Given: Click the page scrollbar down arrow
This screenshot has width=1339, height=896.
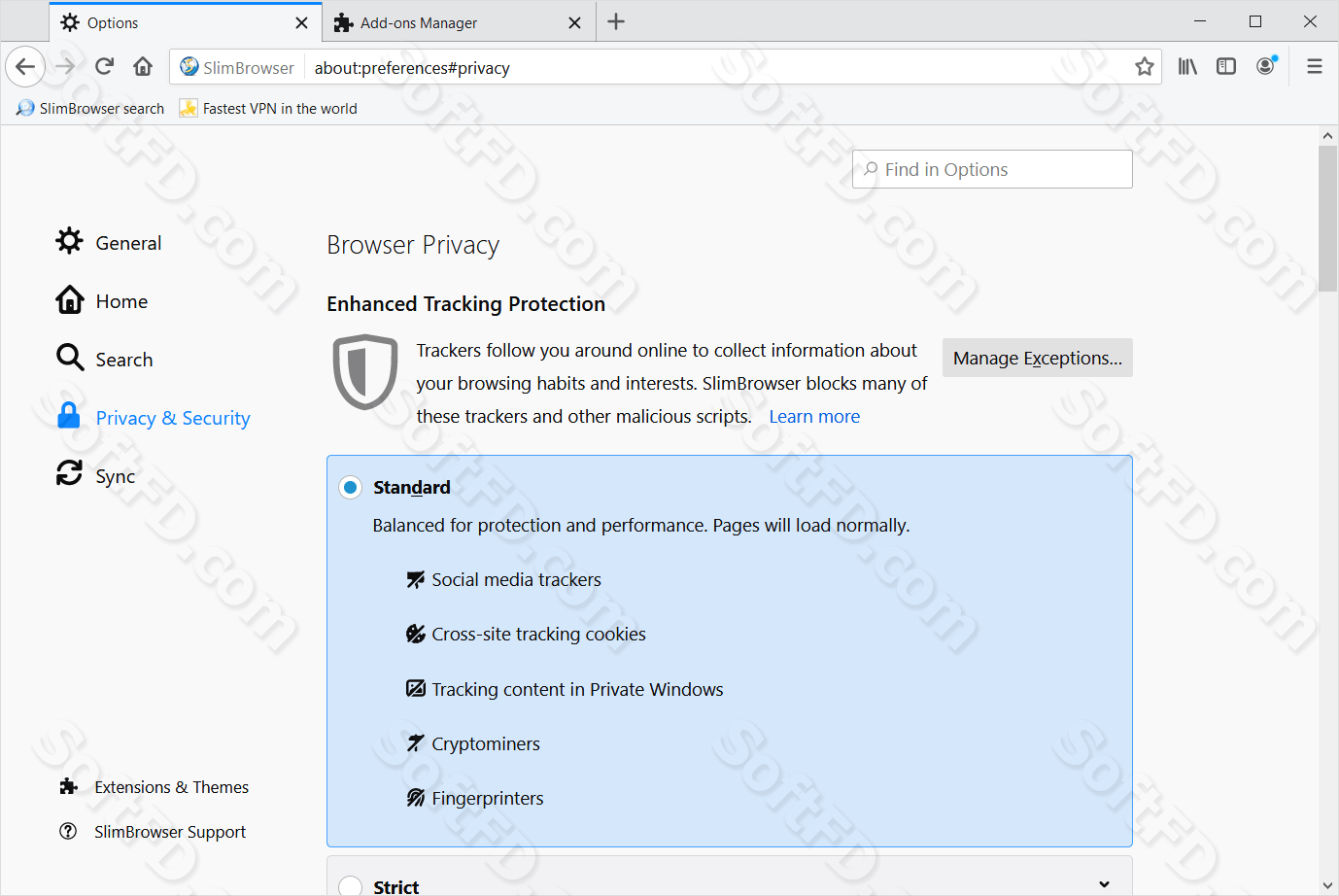Looking at the screenshot, I should coord(1328,885).
